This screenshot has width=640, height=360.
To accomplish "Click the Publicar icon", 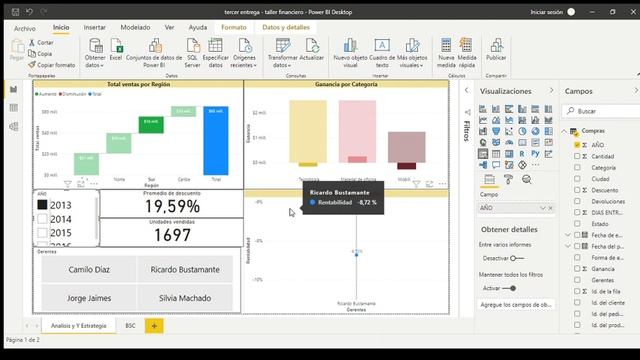I will (x=496, y=50).
